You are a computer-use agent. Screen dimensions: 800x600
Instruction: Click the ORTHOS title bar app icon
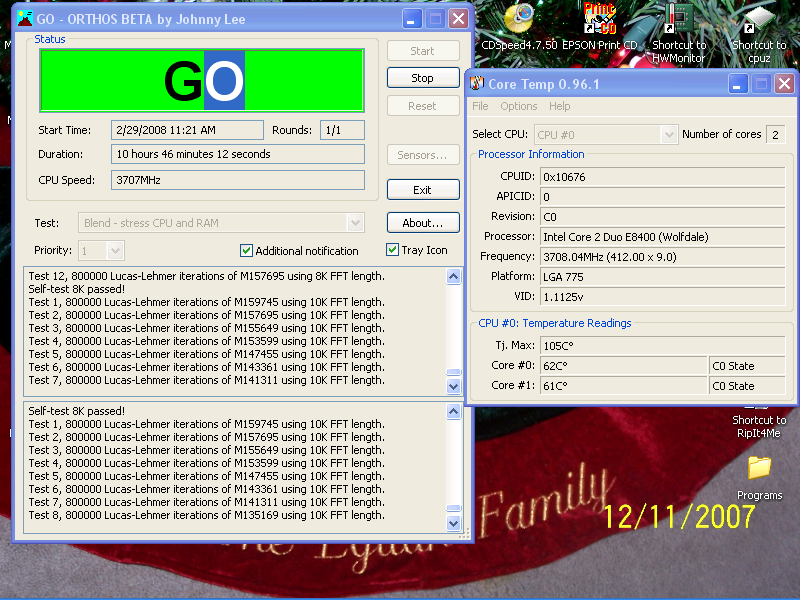click(24, 19)
